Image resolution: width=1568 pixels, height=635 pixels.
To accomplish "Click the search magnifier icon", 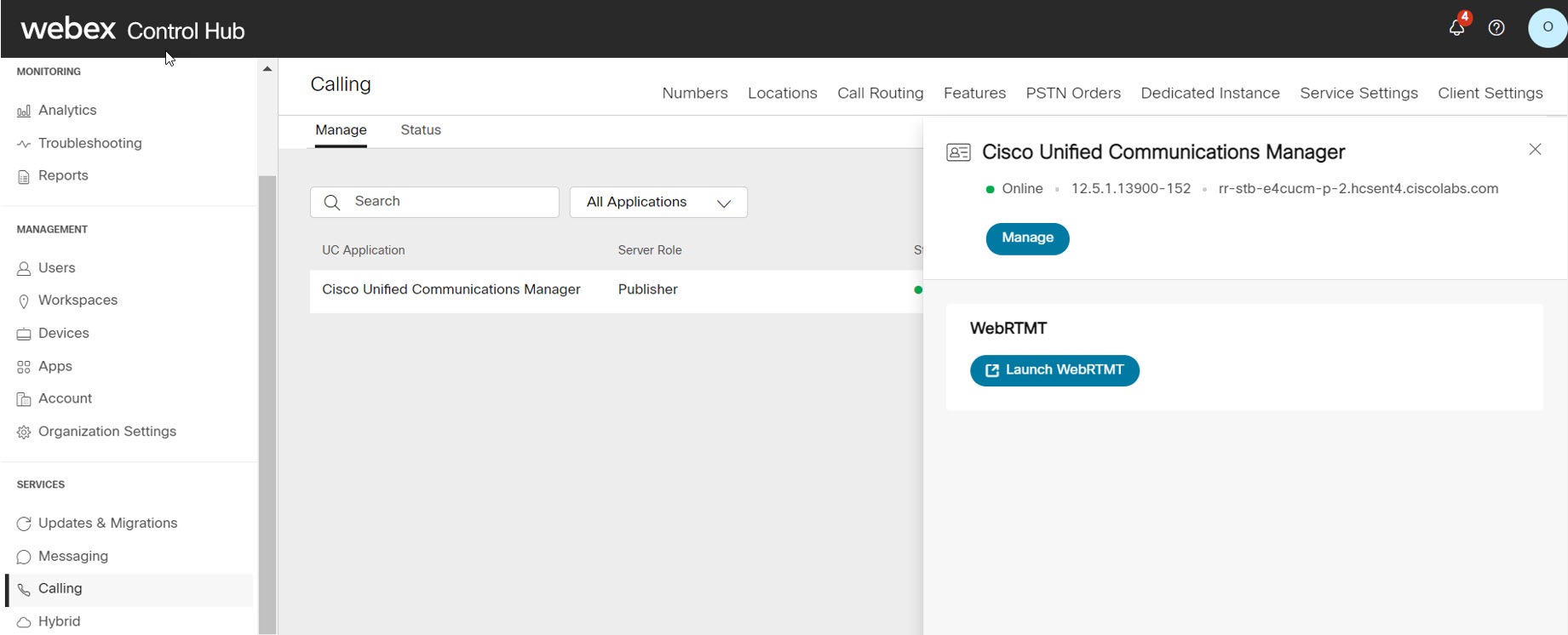I will pyautogui.click(x=332, y=203).
